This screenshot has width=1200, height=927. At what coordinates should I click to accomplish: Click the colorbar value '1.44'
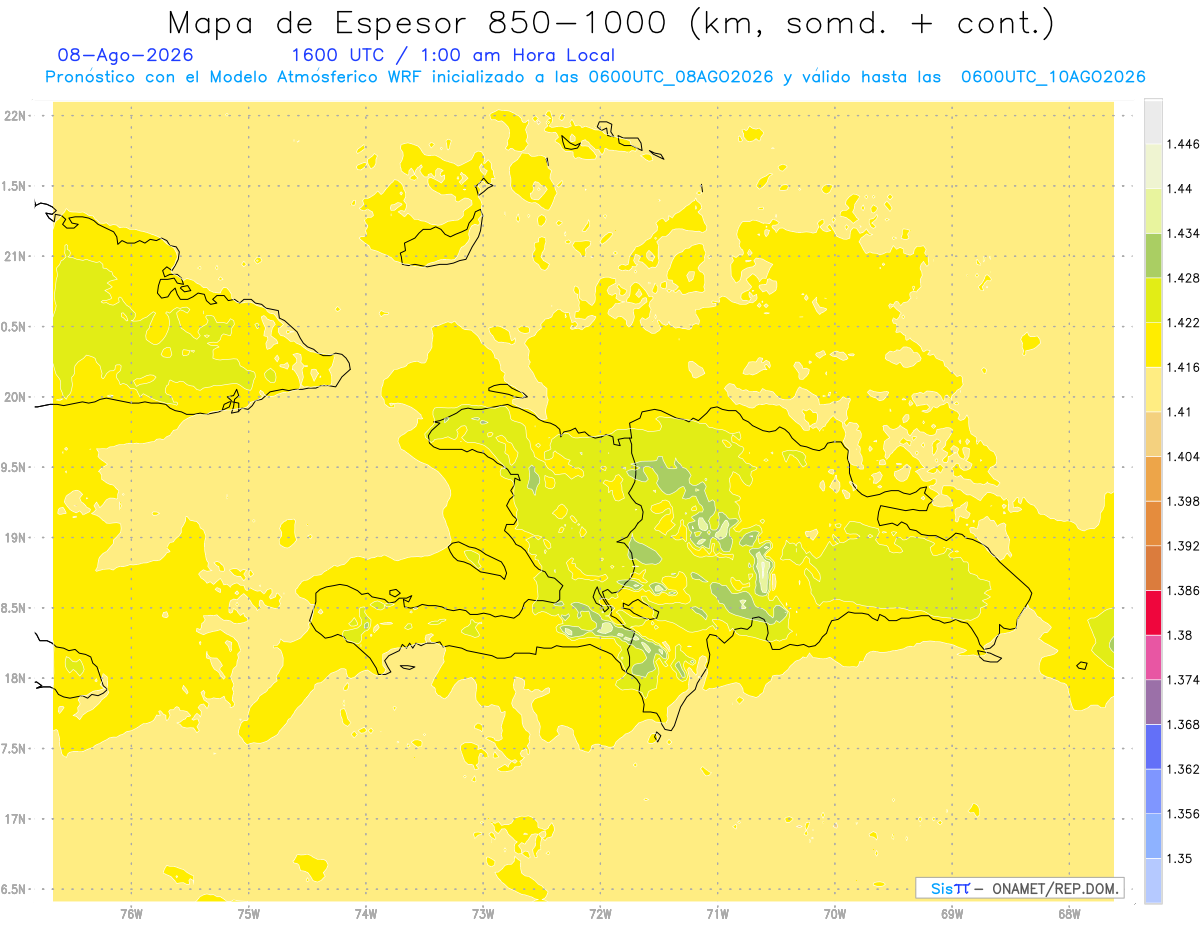pos(1180,189)
